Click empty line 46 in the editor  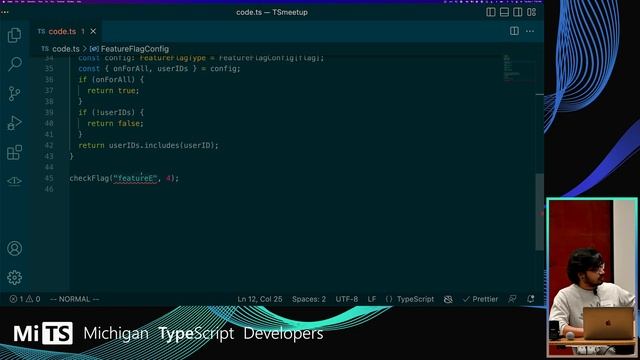pyautogui.click(x=302, y=189)
